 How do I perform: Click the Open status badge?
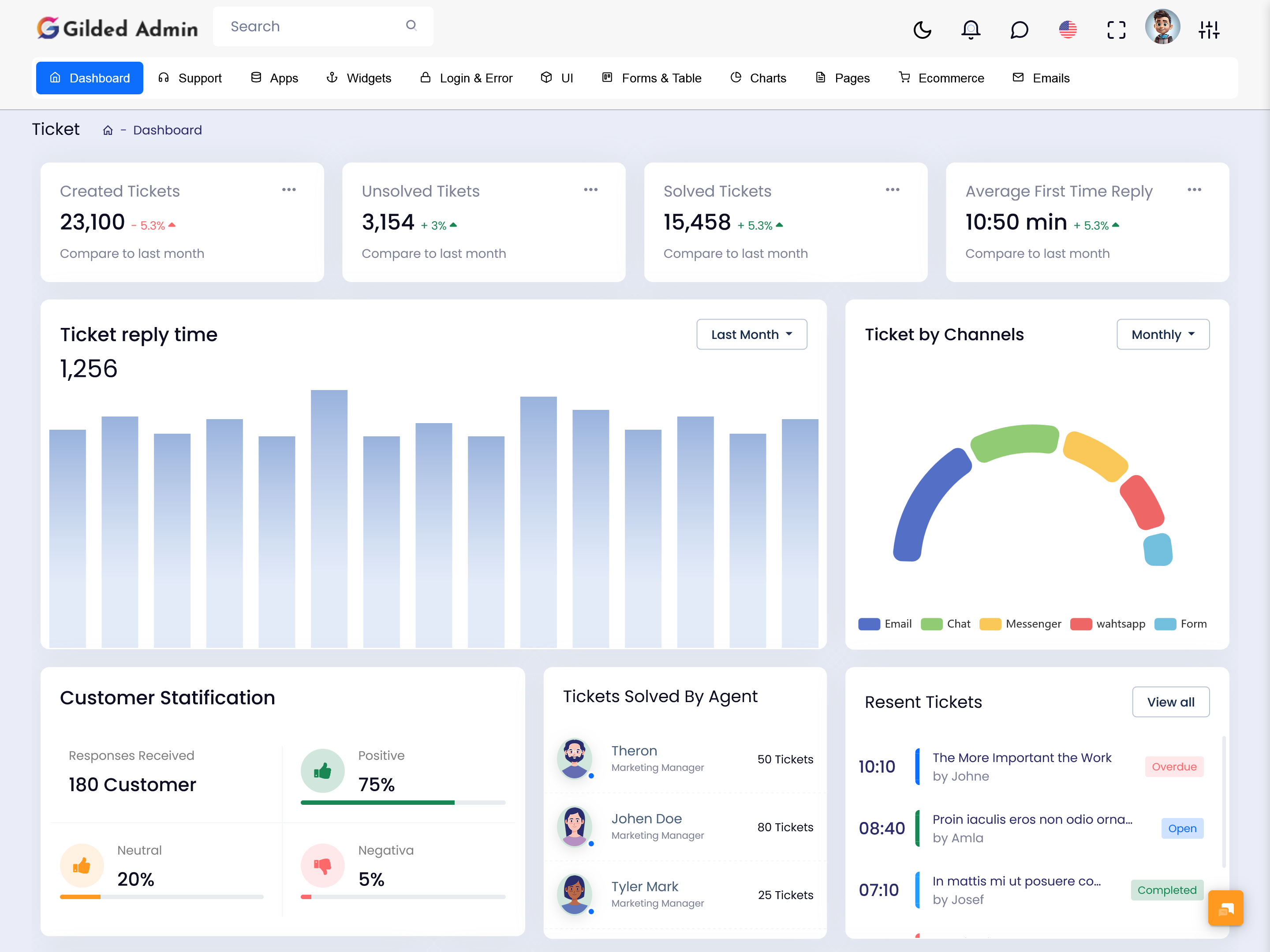pos(1182,829)
